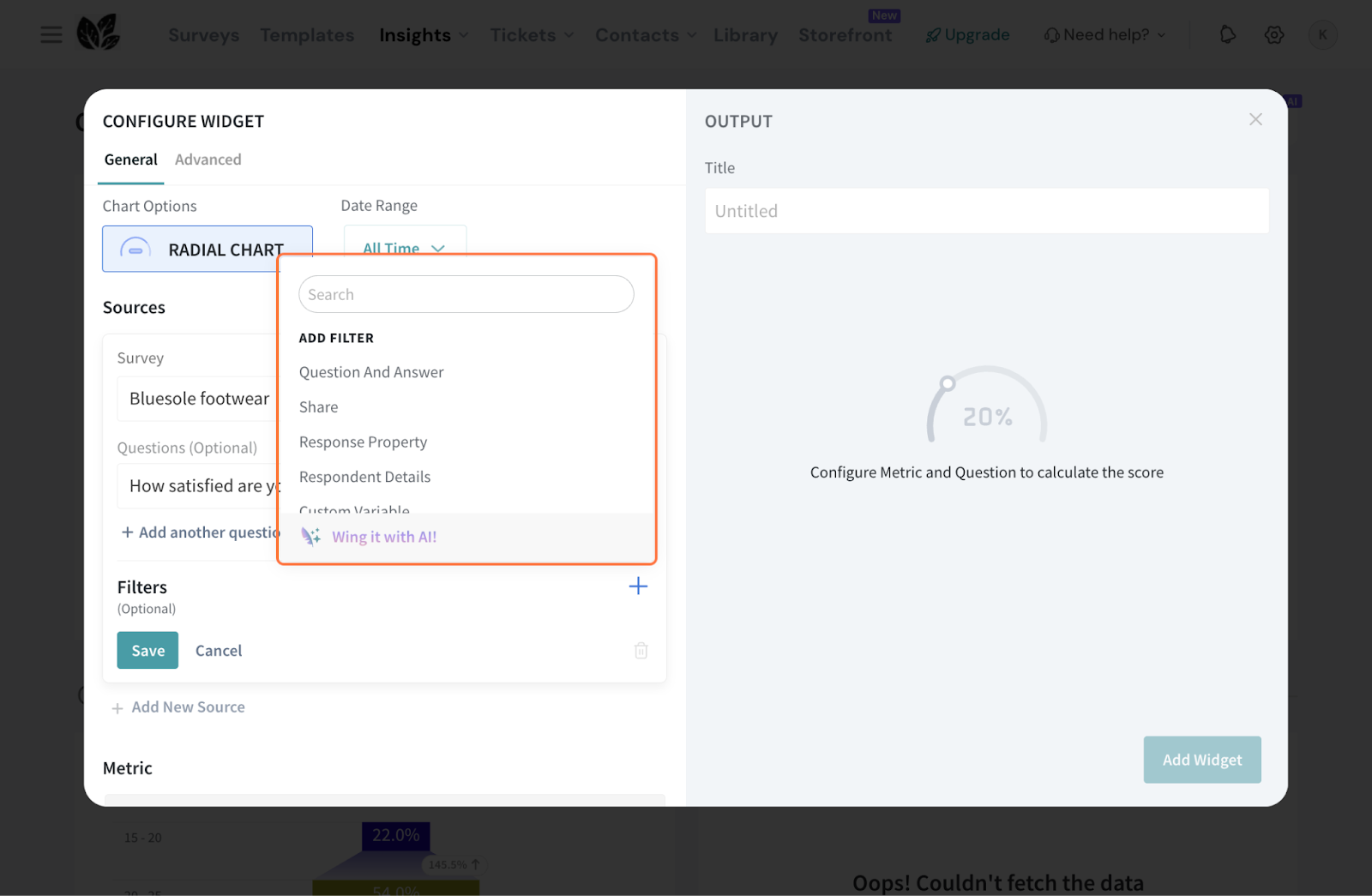Click the Add New Source link
Image resolution: width=1372 pixels, height=896 pixels.
188,707
